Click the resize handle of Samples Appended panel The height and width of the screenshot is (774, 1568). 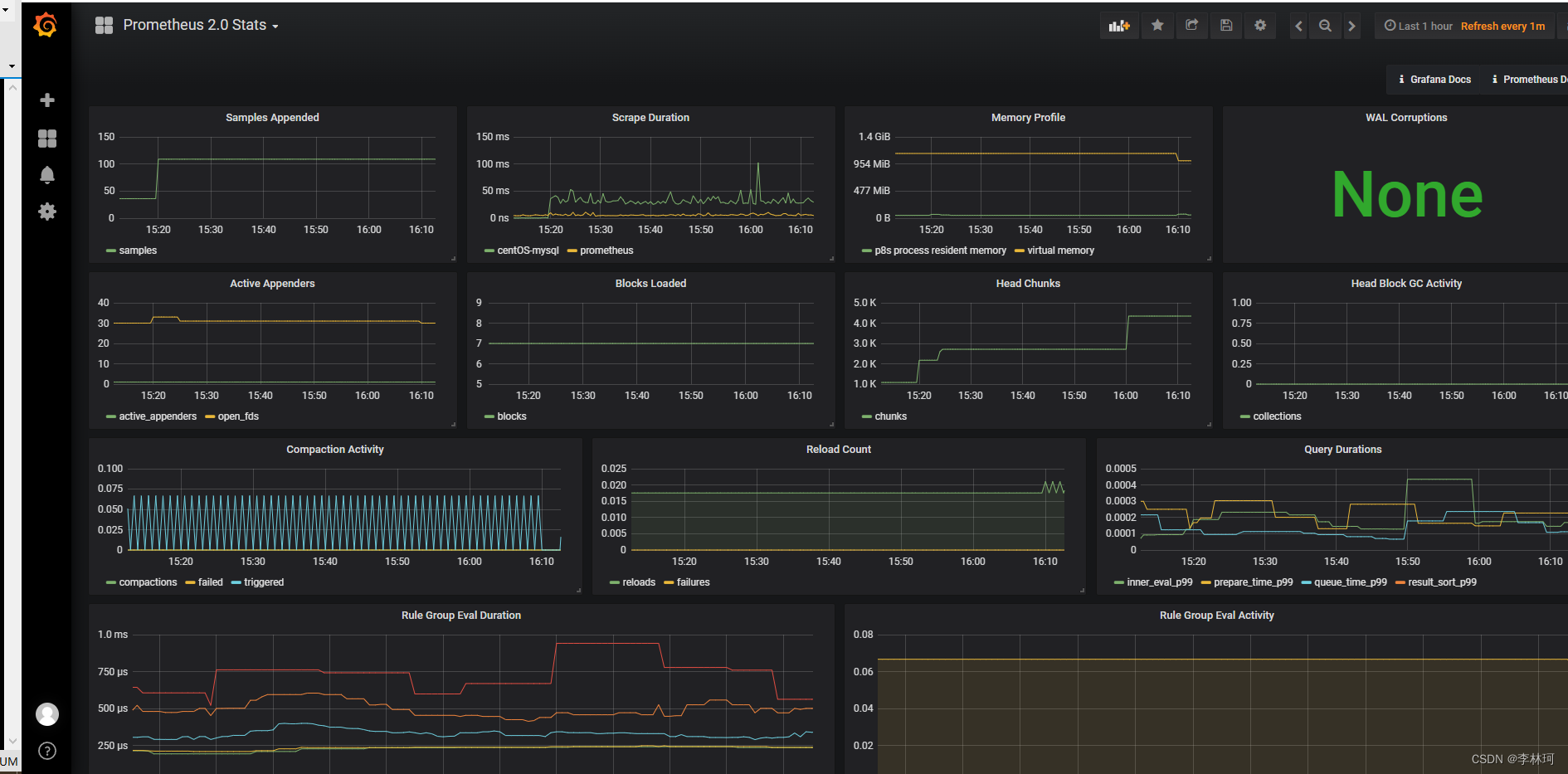pos(453,259)
